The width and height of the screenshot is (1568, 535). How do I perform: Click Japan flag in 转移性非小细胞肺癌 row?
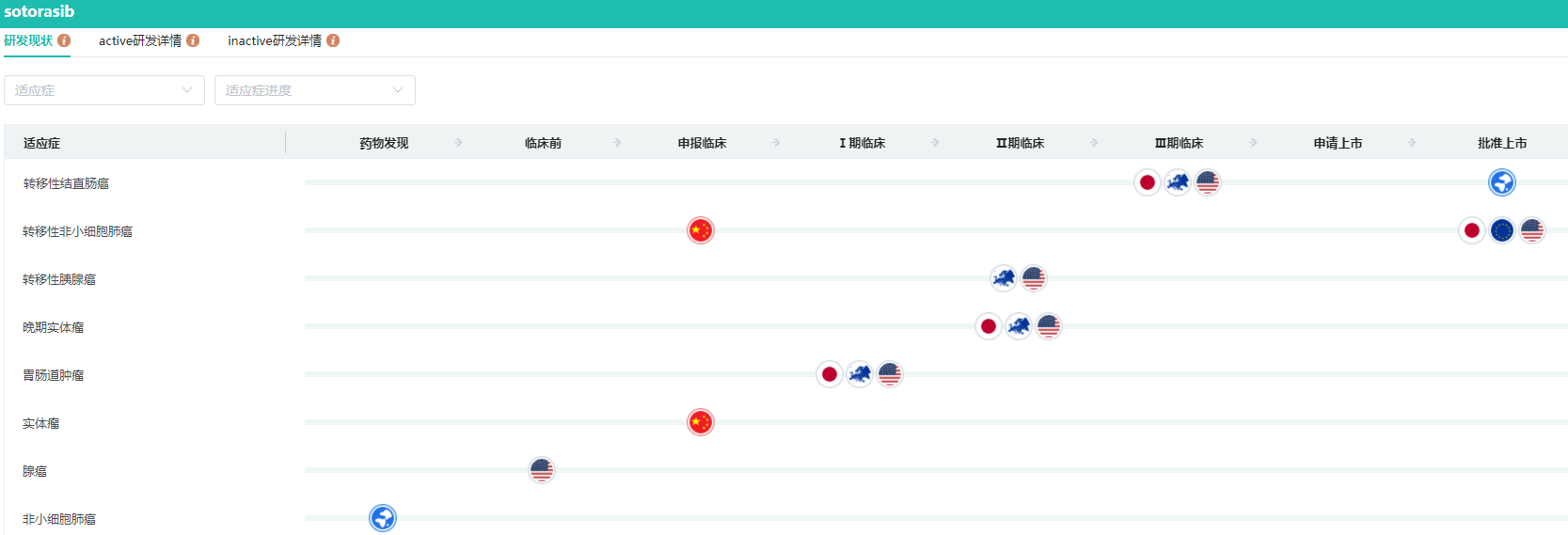[x=1472, y=230]
